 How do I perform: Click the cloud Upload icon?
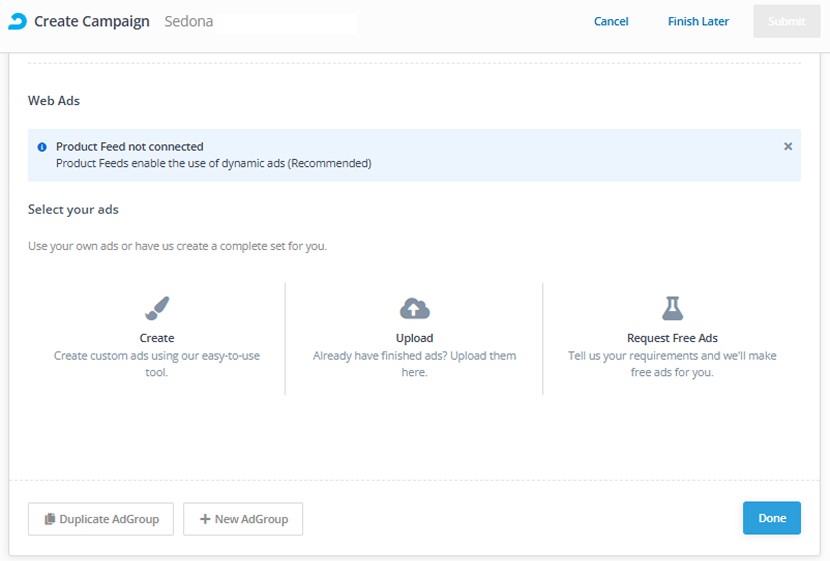pos(414,308)
